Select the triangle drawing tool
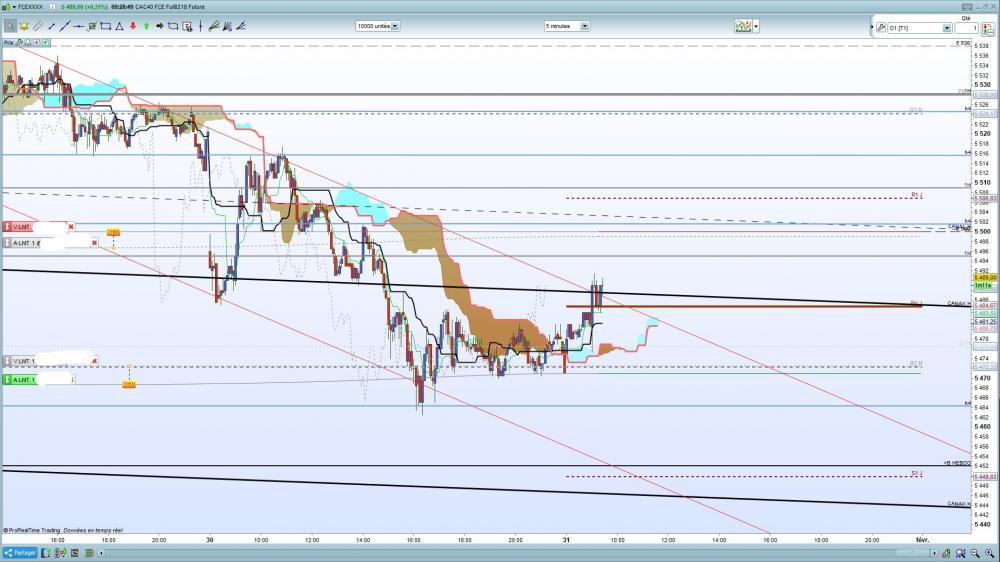This screenshot has height=562, width=1000. coord(119,26)
